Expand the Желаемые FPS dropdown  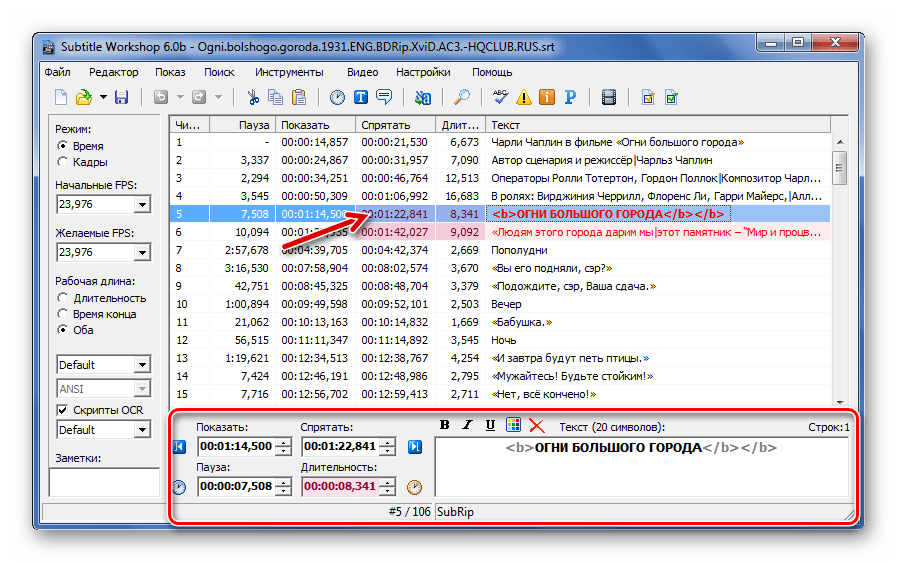141,253
